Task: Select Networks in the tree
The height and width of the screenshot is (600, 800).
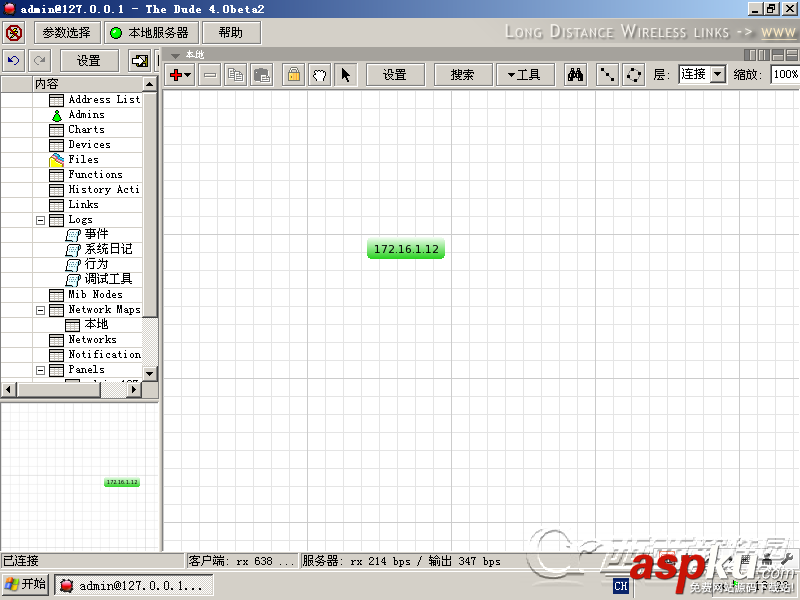Action: point(92,340)
